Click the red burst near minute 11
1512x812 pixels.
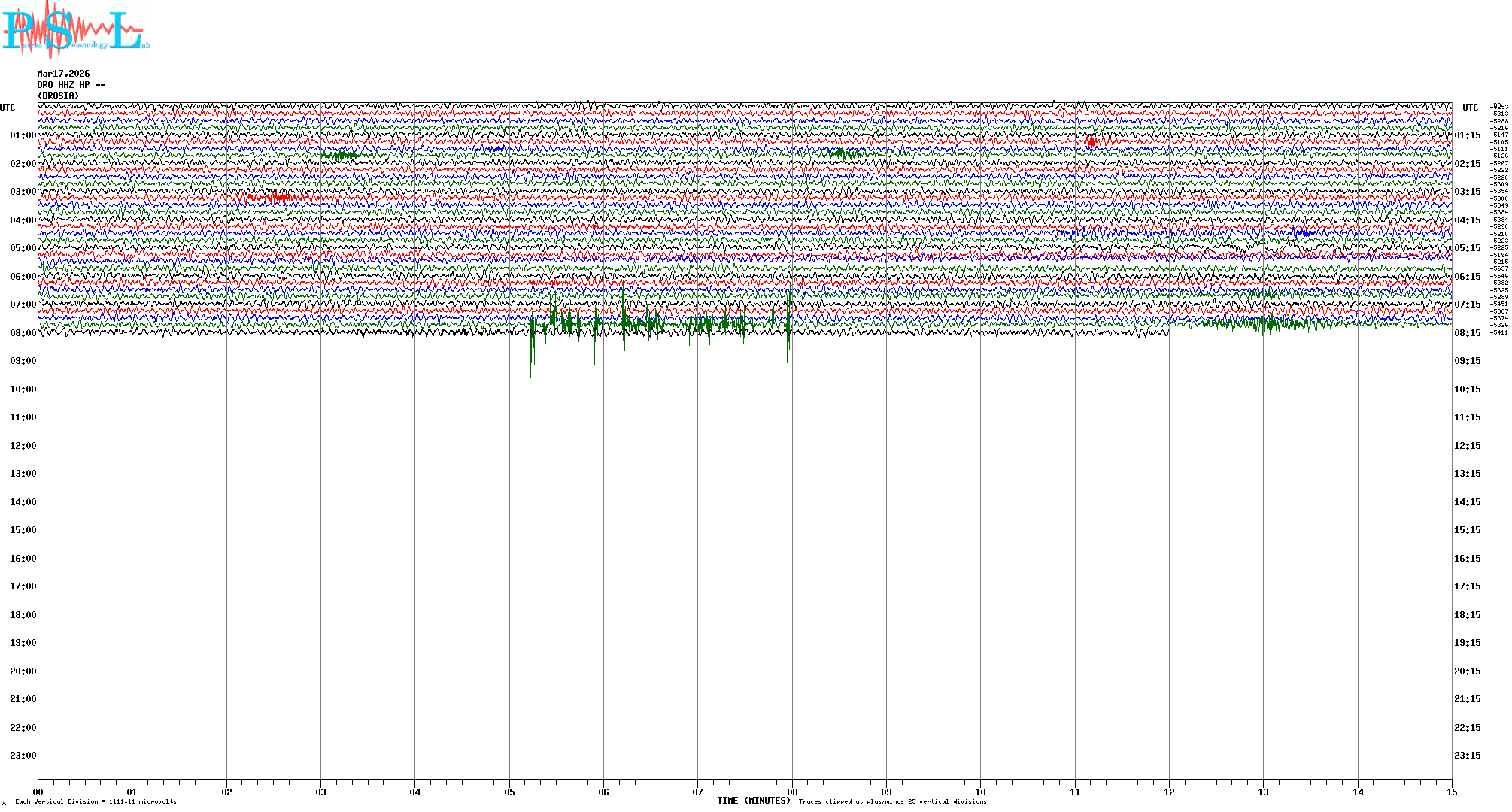click(1091, 141)
